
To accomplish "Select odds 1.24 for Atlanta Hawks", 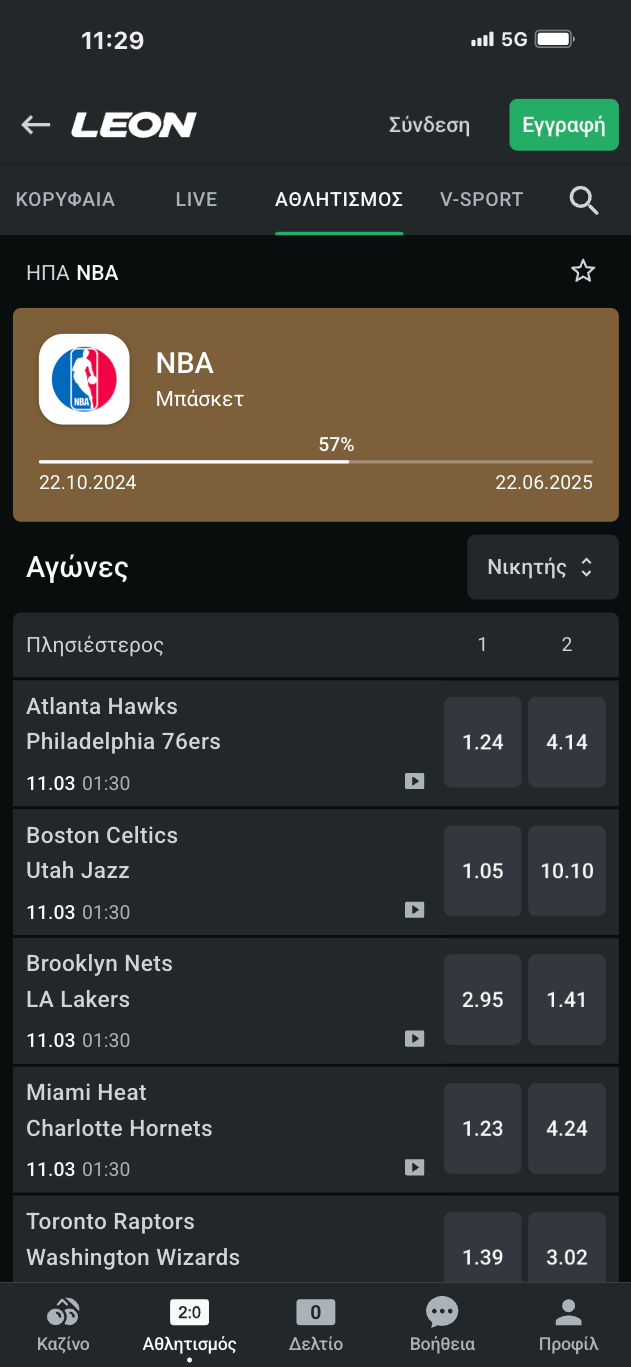I will point(483,742).
